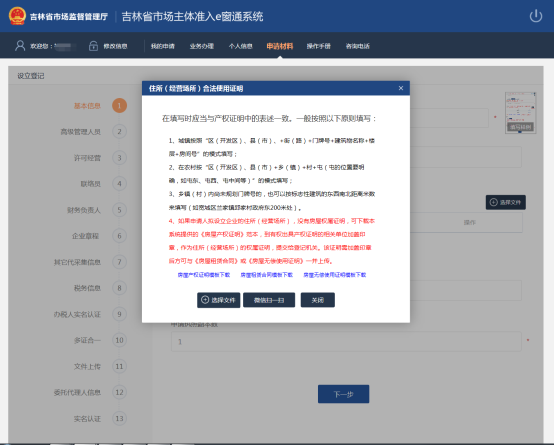Viewport: 554px width, 445px height.
Task: Click the user avatar icon beside 欢迎您
Action: pos(20,46)
